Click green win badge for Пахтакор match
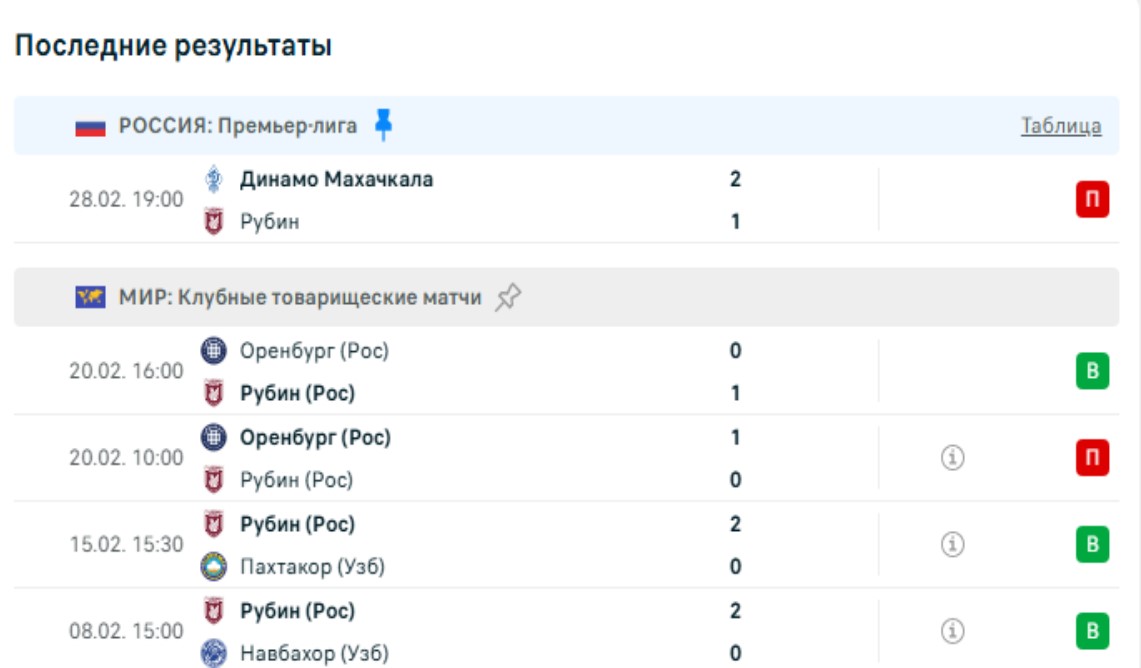Image resolution: width=1141 pixels, height=668 pixels. tap(1092, 544)
